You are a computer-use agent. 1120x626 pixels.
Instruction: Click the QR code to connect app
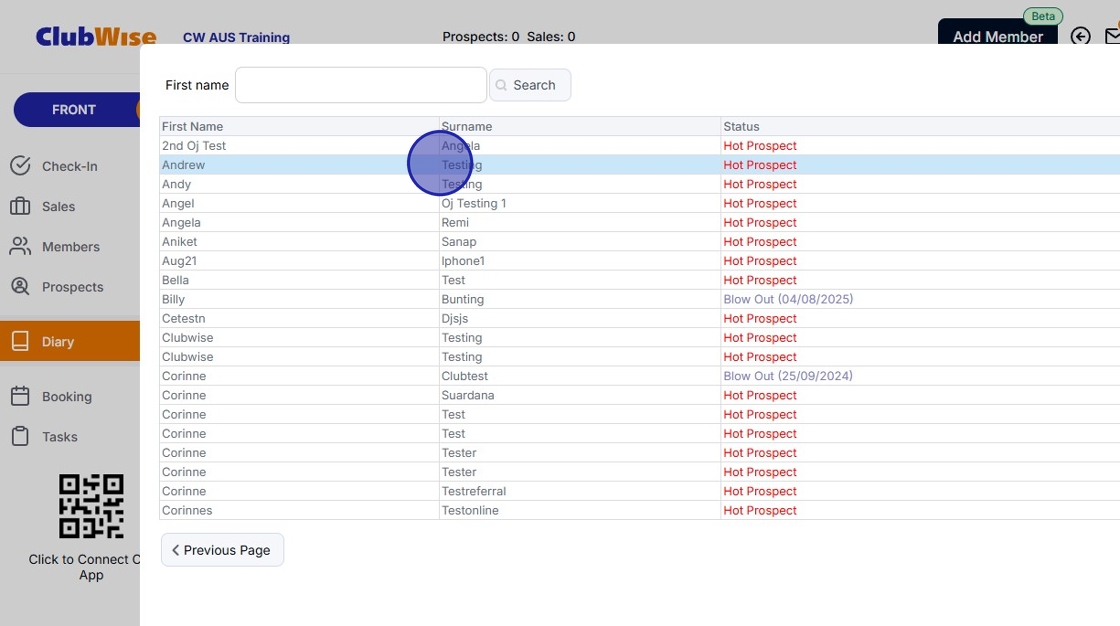coord(91,506)
